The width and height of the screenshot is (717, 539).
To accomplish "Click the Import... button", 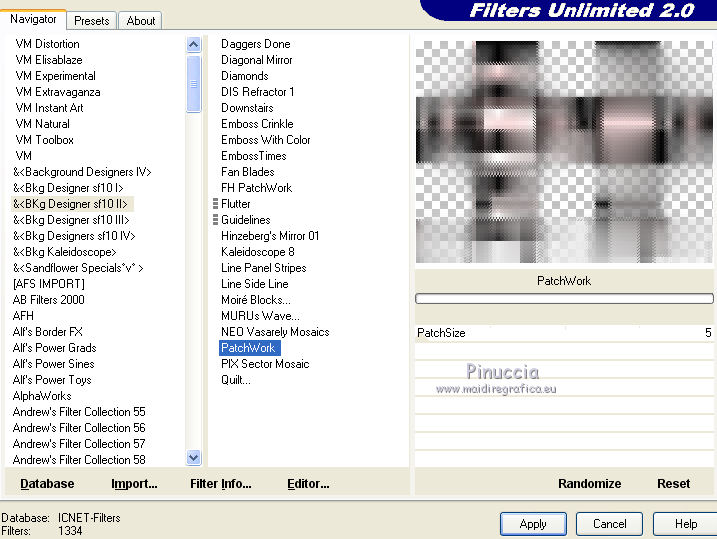I will click(134, 484).
